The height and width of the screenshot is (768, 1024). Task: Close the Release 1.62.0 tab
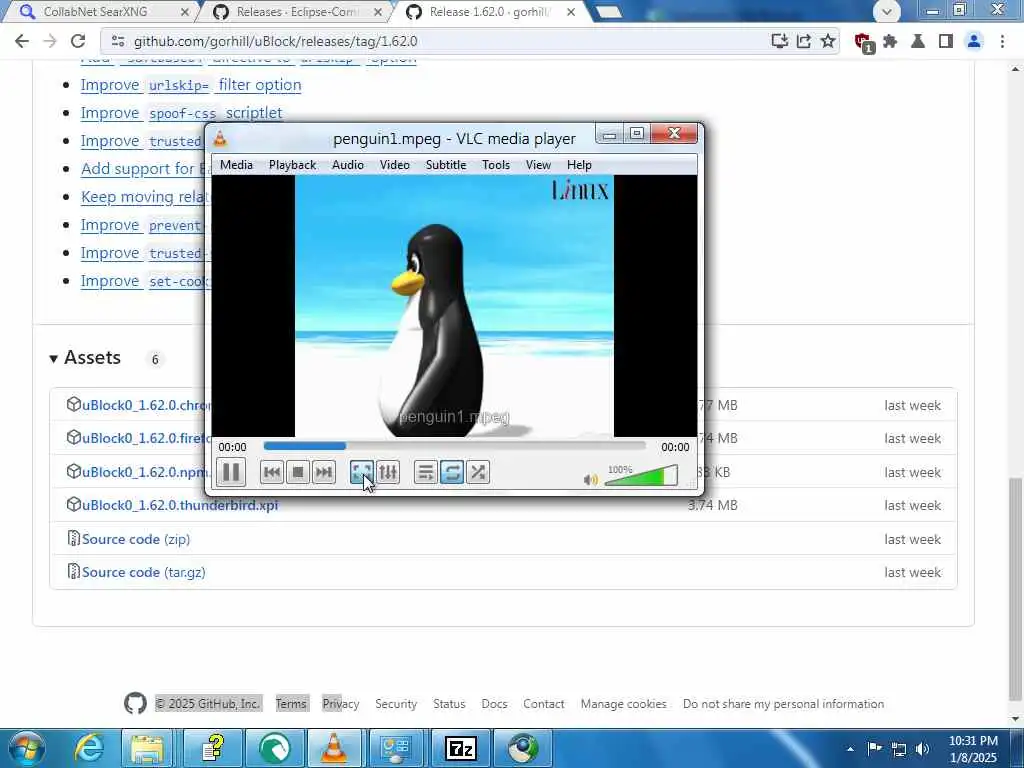click(x=571, y=12)
